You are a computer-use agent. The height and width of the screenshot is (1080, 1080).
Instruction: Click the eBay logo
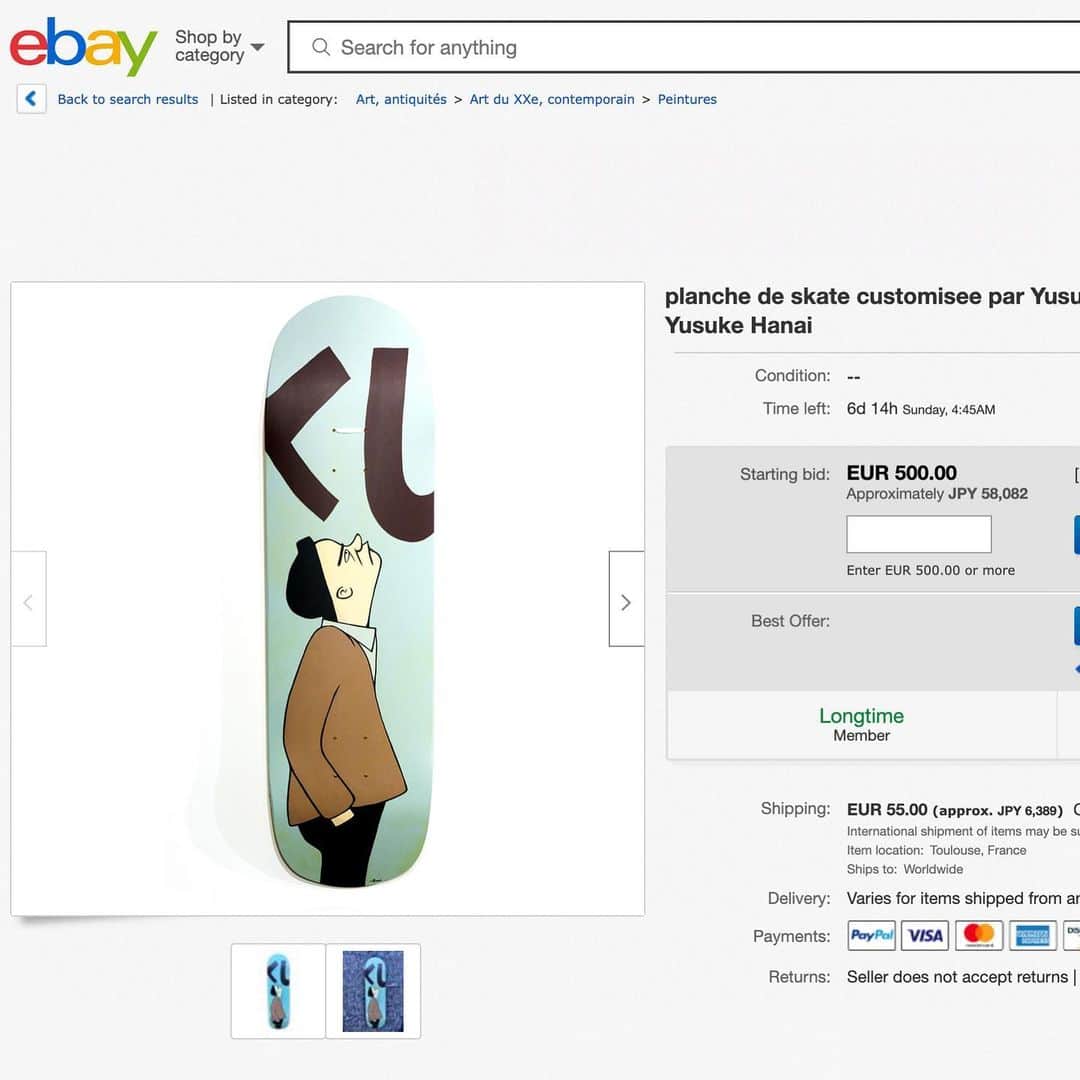click(83, 47)
